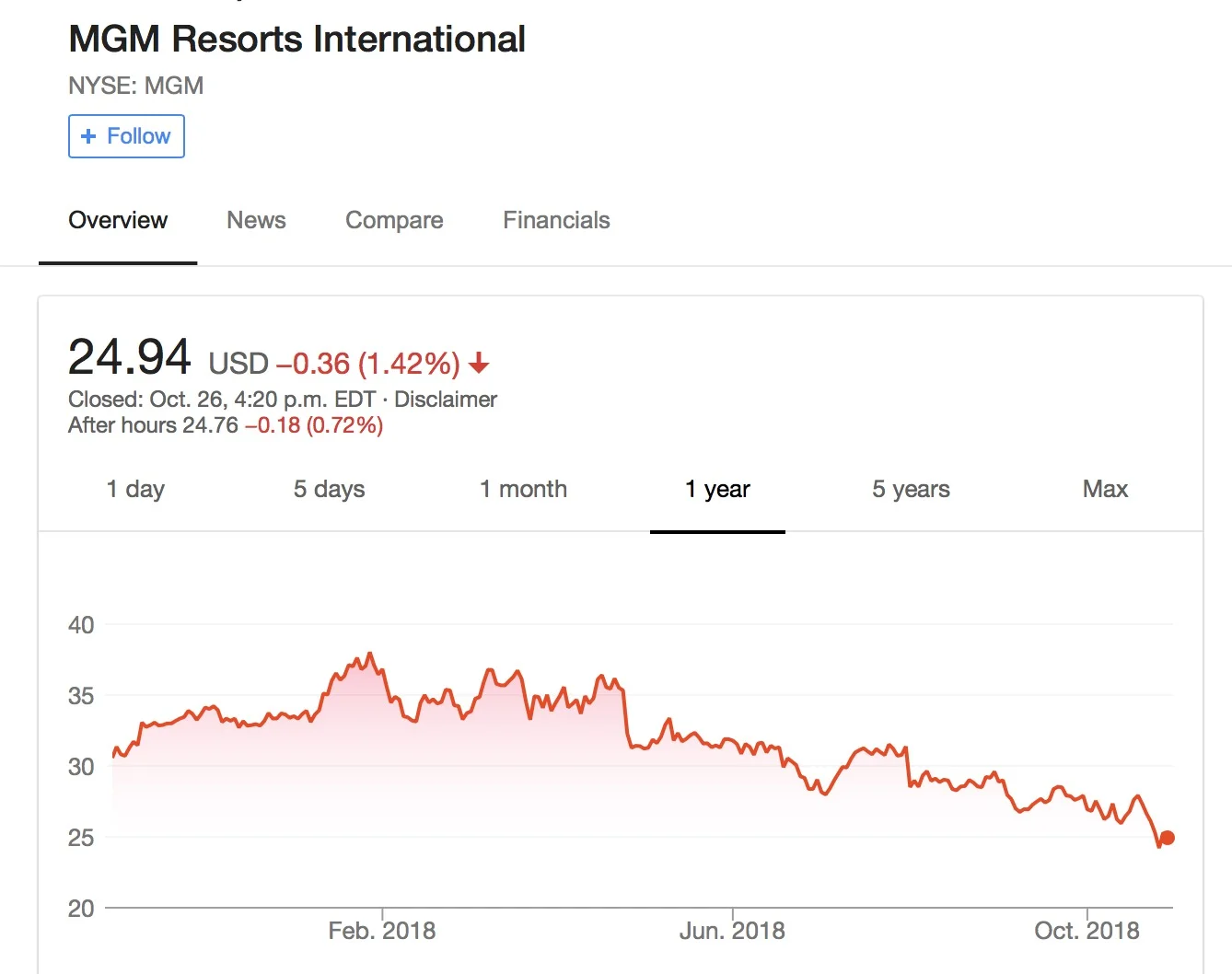Click the plus icon in Follow button

click(x=88, y=136)
